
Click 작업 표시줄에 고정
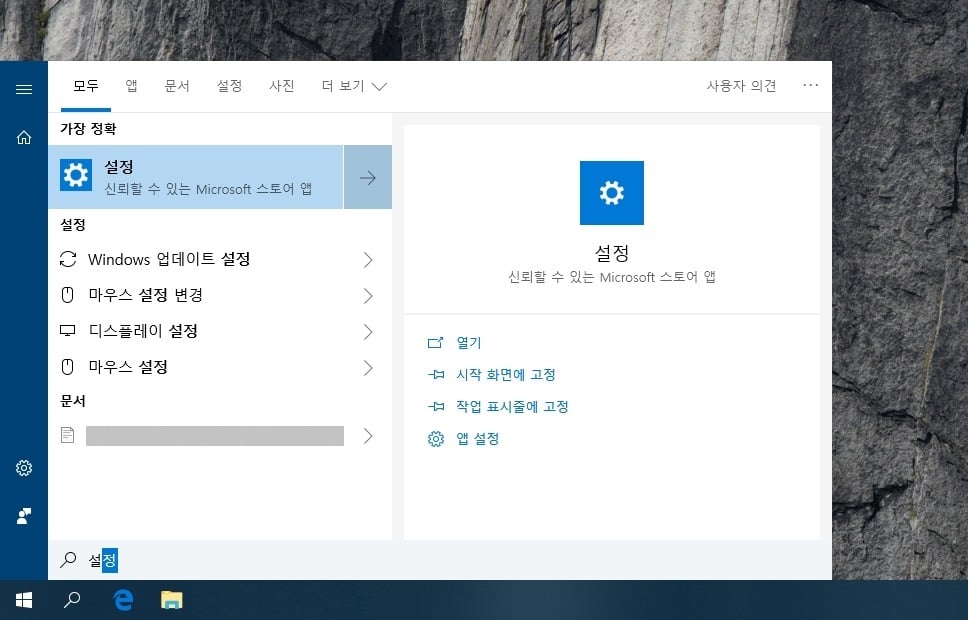pyautogui.click(x=512, y=406)
